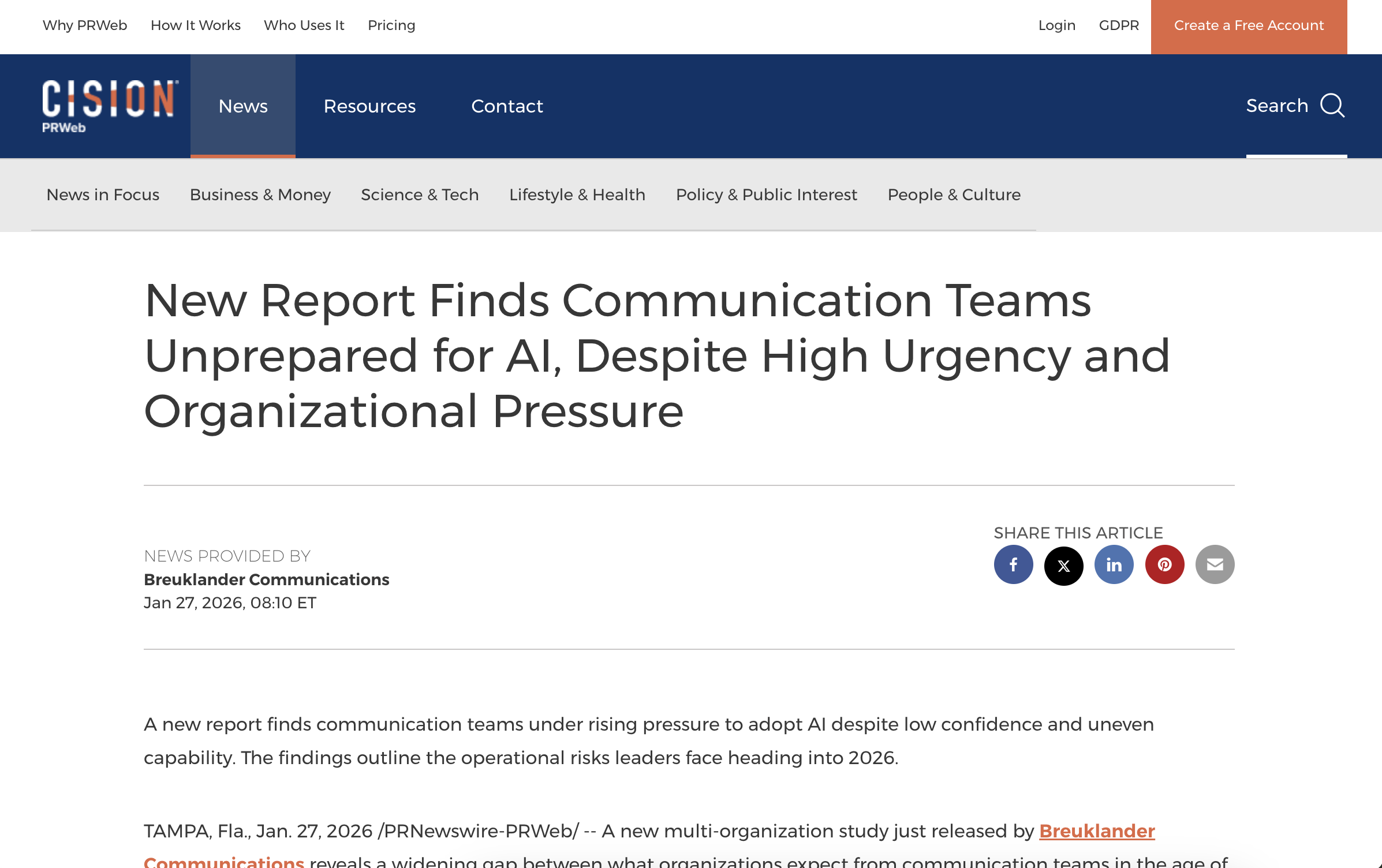View the GDPR page
Viewport: 1382px width, 868px height.
pyautogui.click(x=1119, y=25)
